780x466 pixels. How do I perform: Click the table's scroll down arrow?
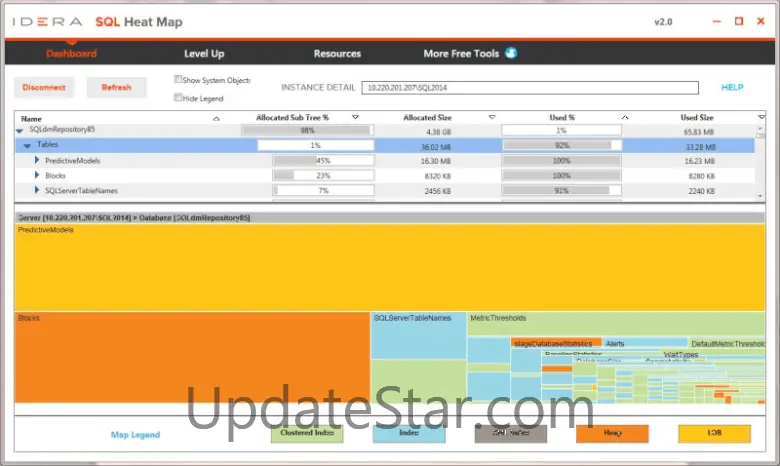tap(760, 196)
